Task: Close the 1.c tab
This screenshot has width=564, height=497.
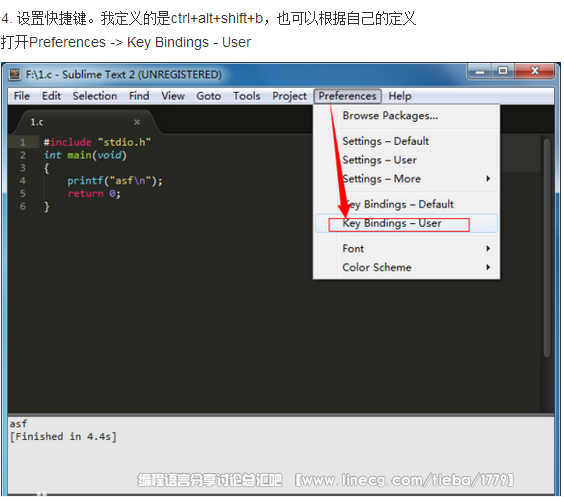Action: tap(137, 122)
